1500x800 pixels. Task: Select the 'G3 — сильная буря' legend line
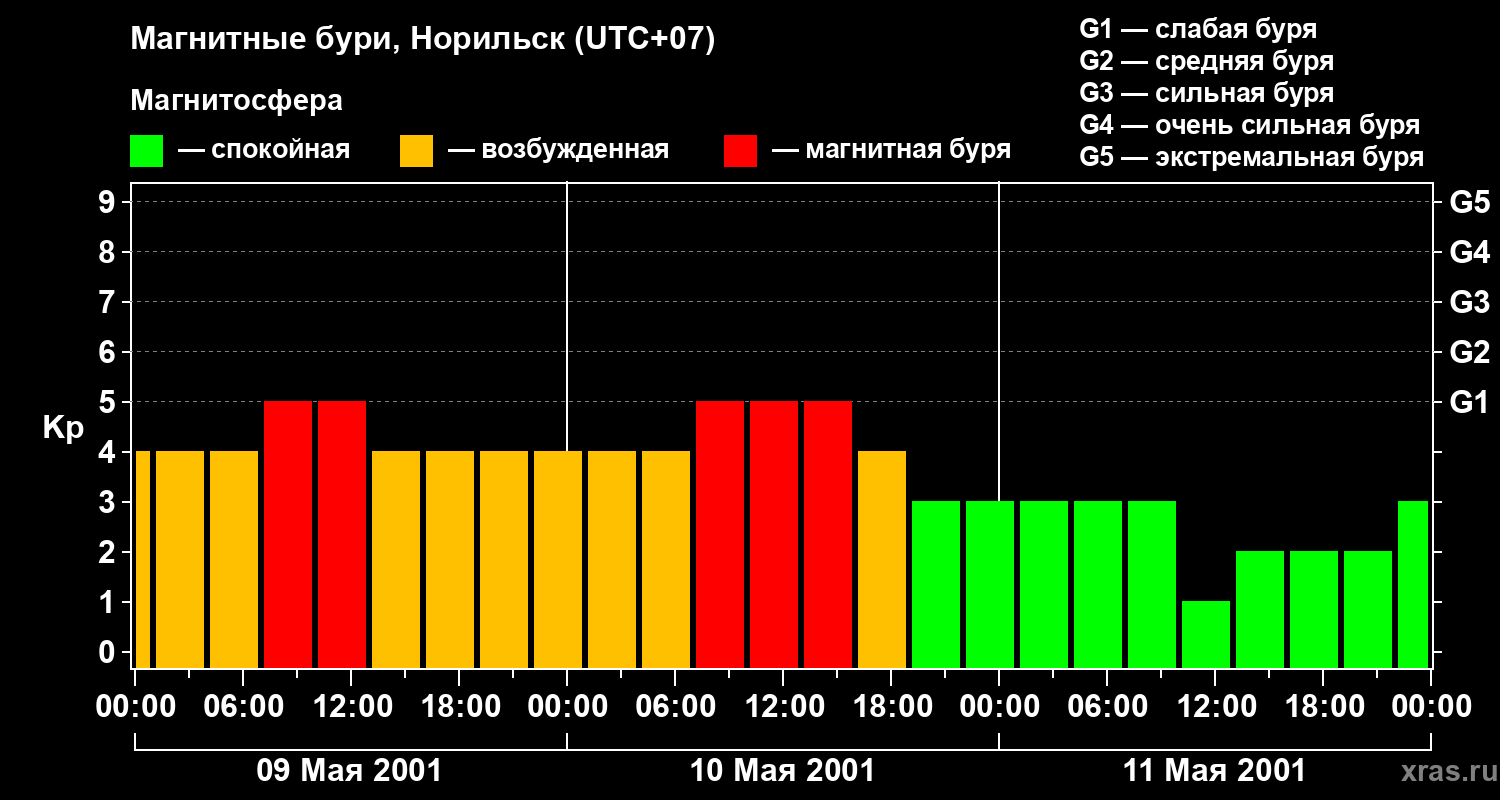tap(1206, 93)
